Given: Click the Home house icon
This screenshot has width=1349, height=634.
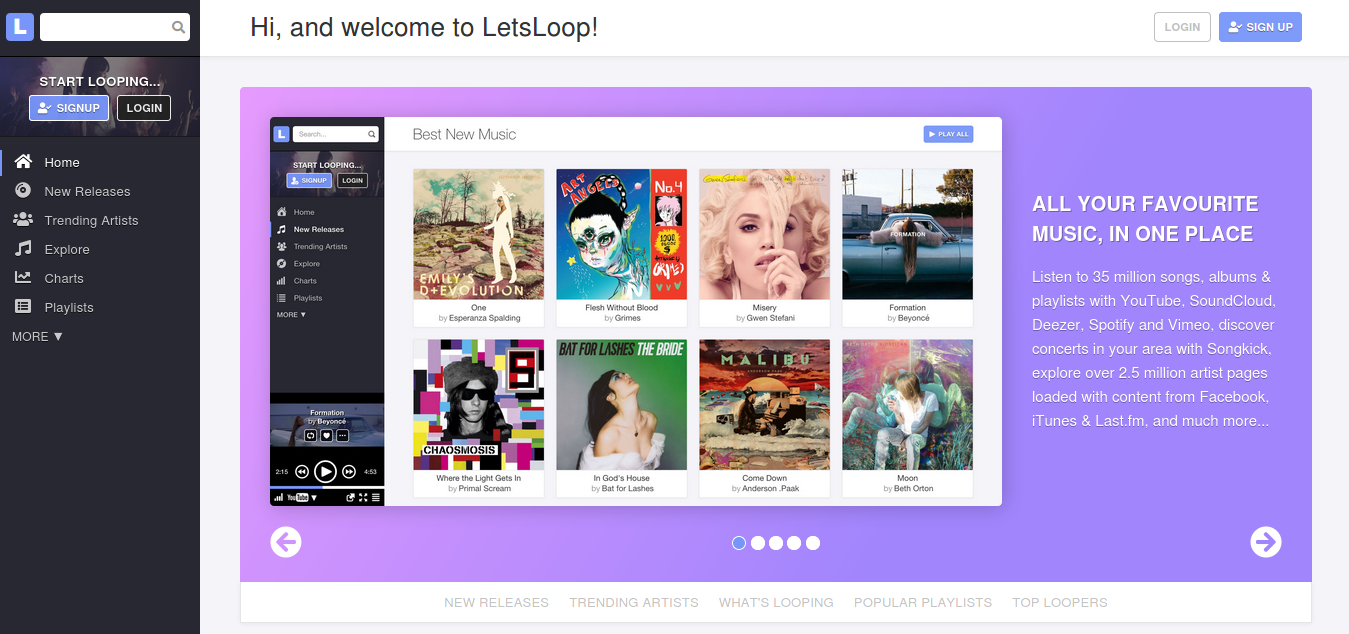Looking at the screenshot, I should click(x=23, y=162).
